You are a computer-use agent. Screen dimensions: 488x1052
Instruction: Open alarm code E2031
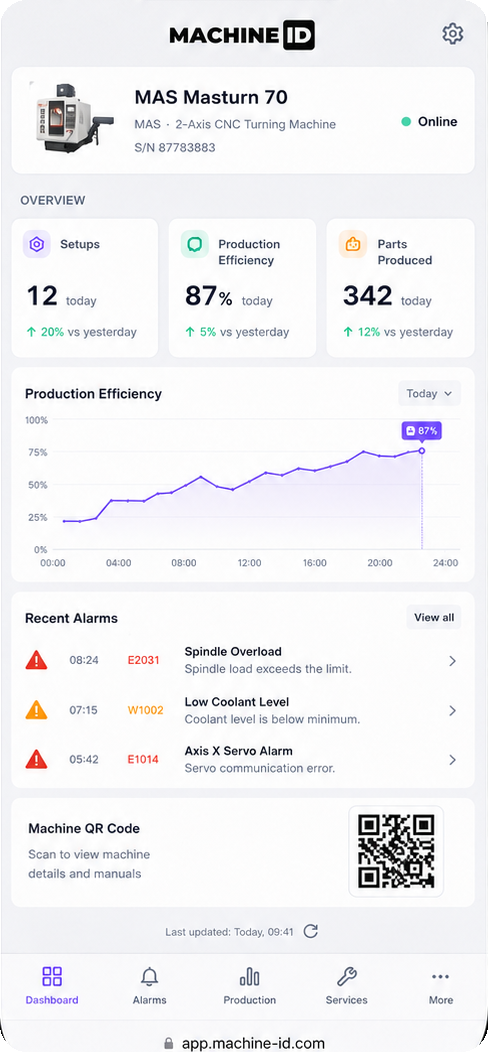[x=144, y=660]
